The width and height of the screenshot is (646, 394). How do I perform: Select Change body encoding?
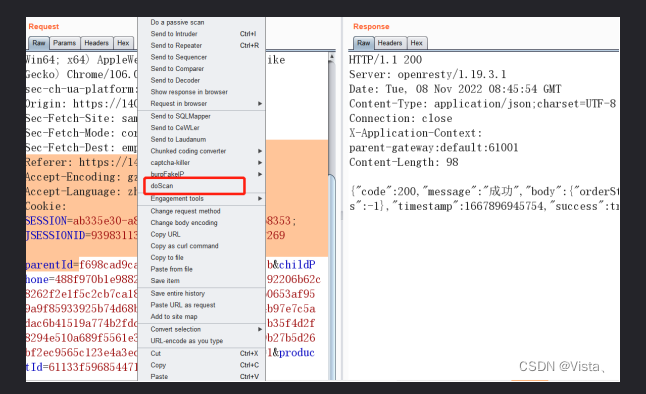point(201,223)
